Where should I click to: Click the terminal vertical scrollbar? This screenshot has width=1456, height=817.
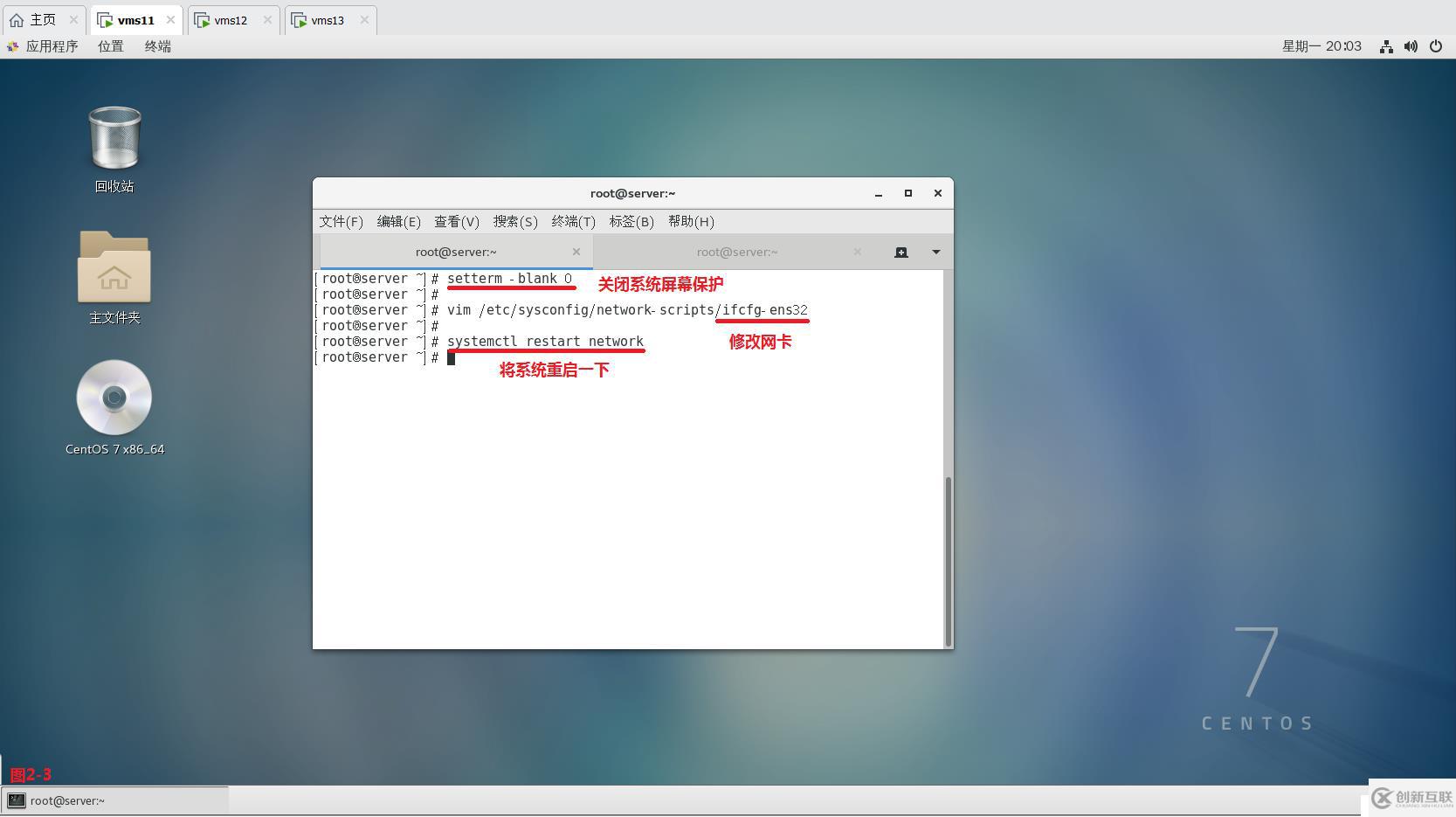coord(948,561)
